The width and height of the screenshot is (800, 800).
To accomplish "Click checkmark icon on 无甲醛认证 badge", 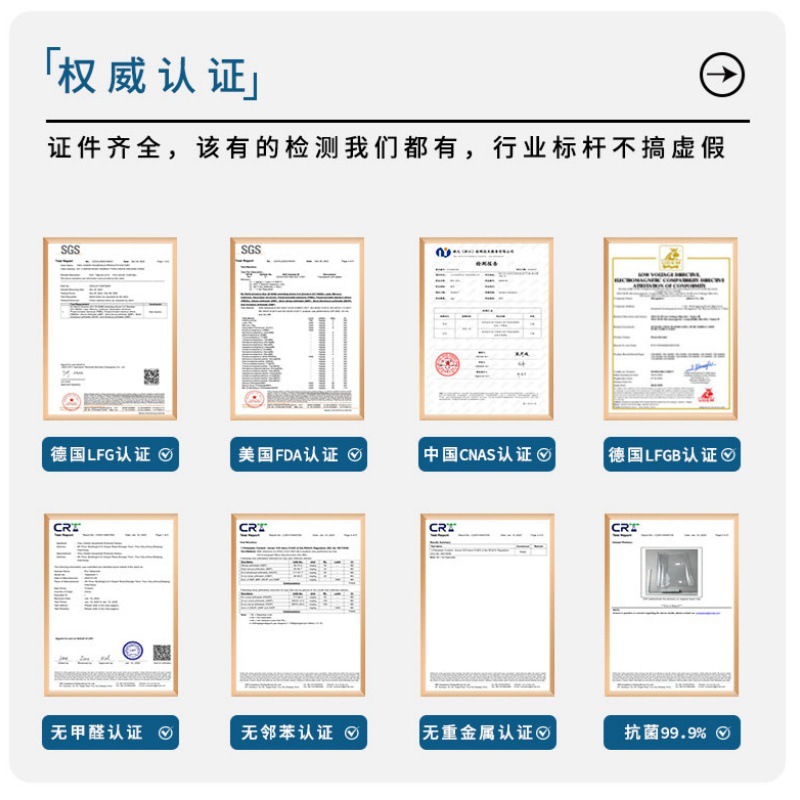I will tap(165, 733).
